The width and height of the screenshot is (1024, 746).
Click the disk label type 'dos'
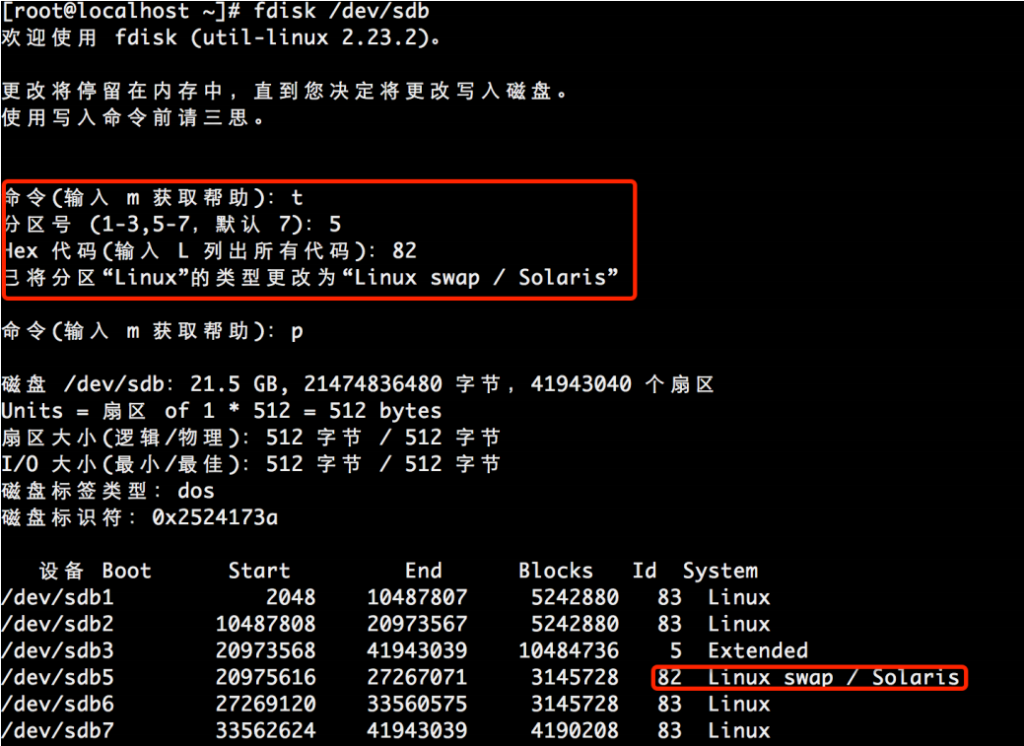[x=195, y=491]
